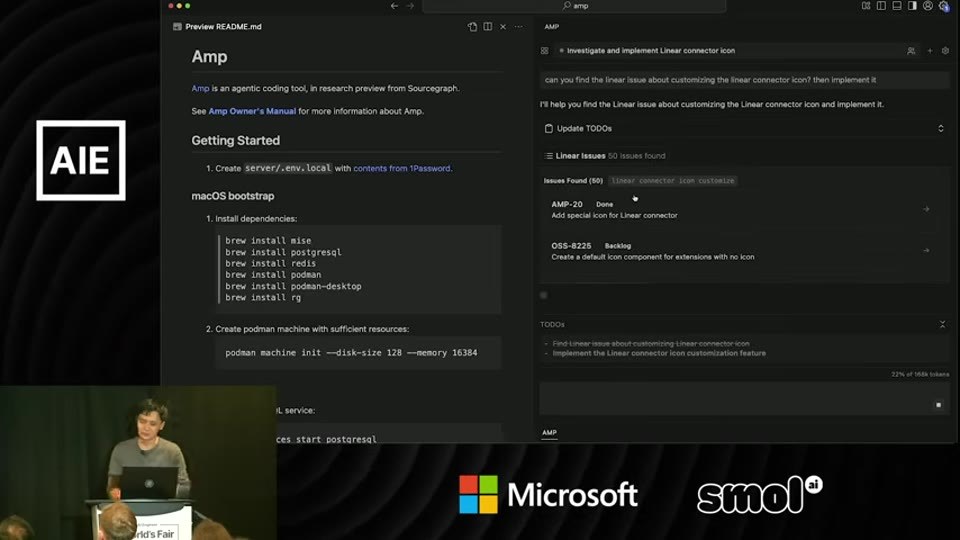Click the thread sharing people icon
Viewport: 960px width, 540px height.
click(911, 51)
